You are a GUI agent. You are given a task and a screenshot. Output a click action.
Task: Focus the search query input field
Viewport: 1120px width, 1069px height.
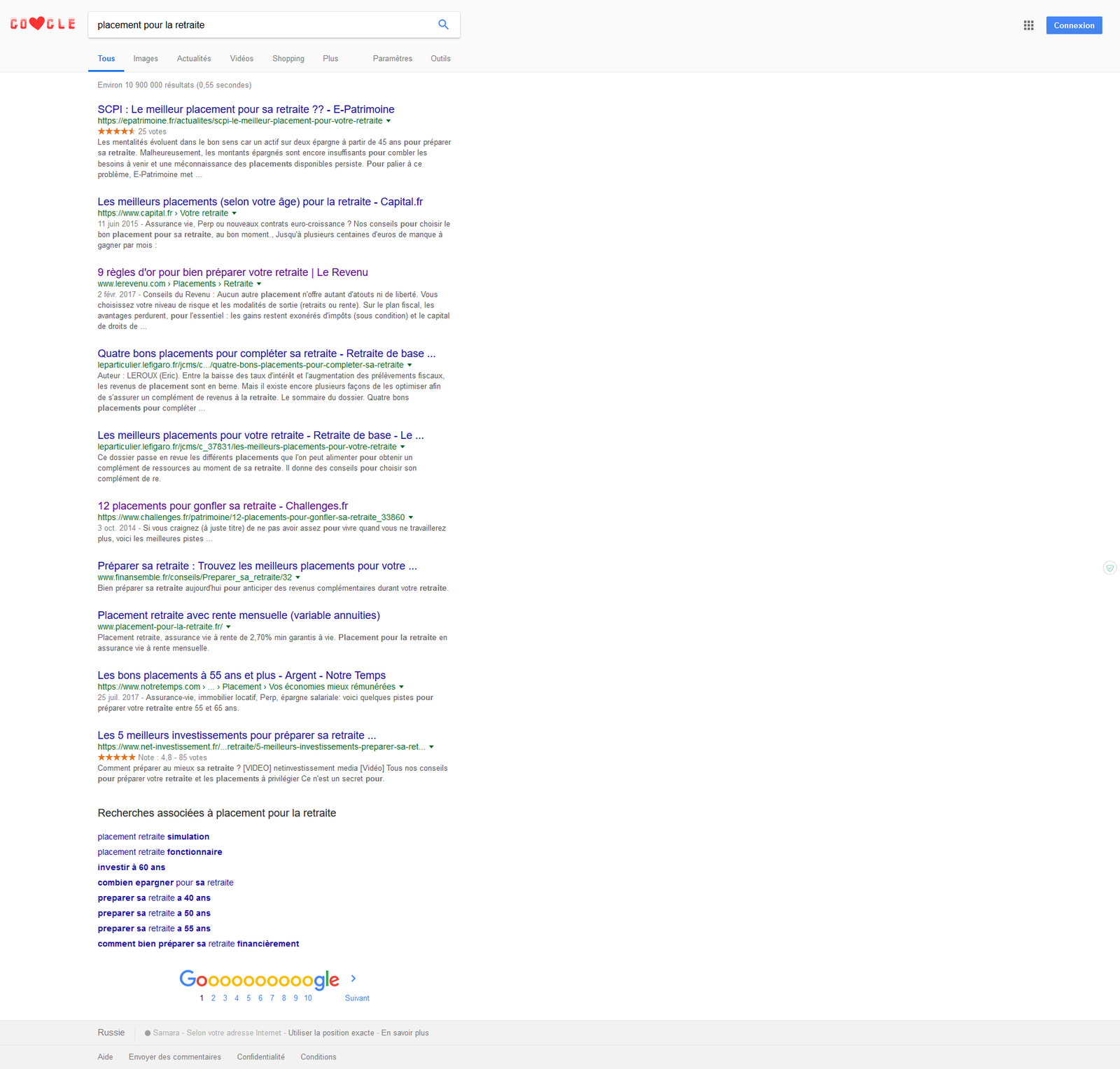[x=262, y=25]
